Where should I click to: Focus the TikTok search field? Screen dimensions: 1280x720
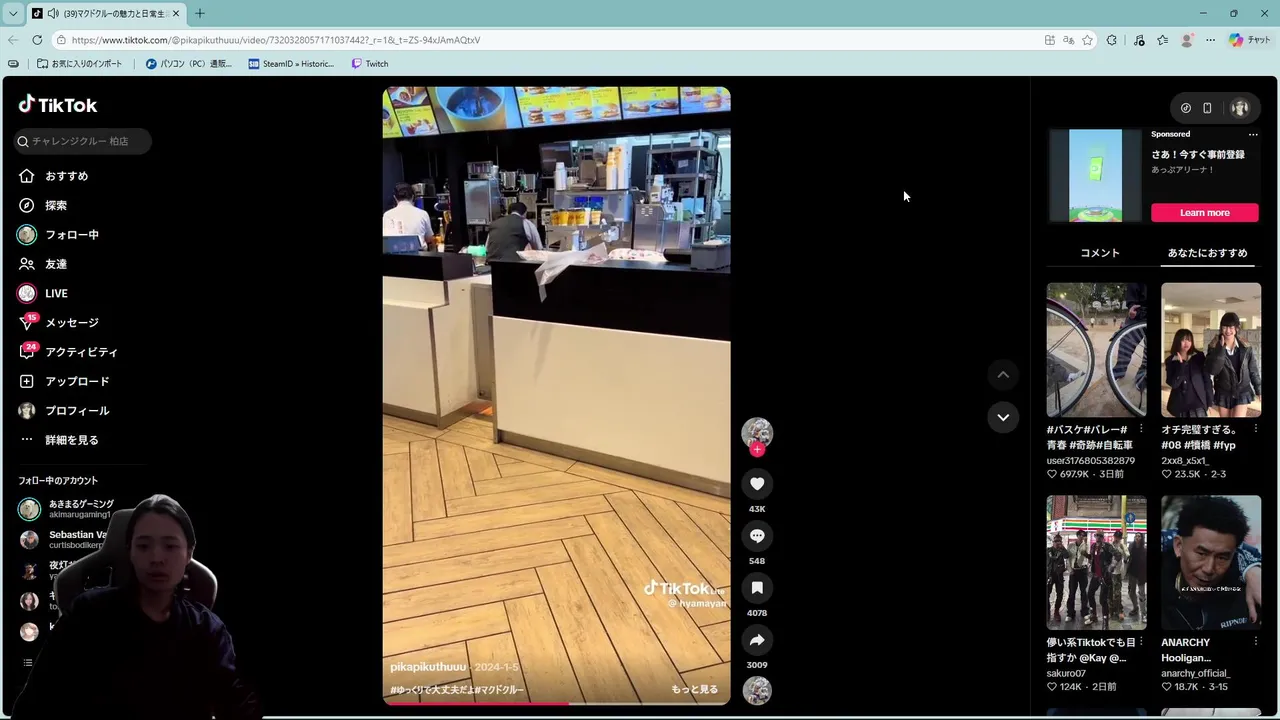(x=83, y=141)
